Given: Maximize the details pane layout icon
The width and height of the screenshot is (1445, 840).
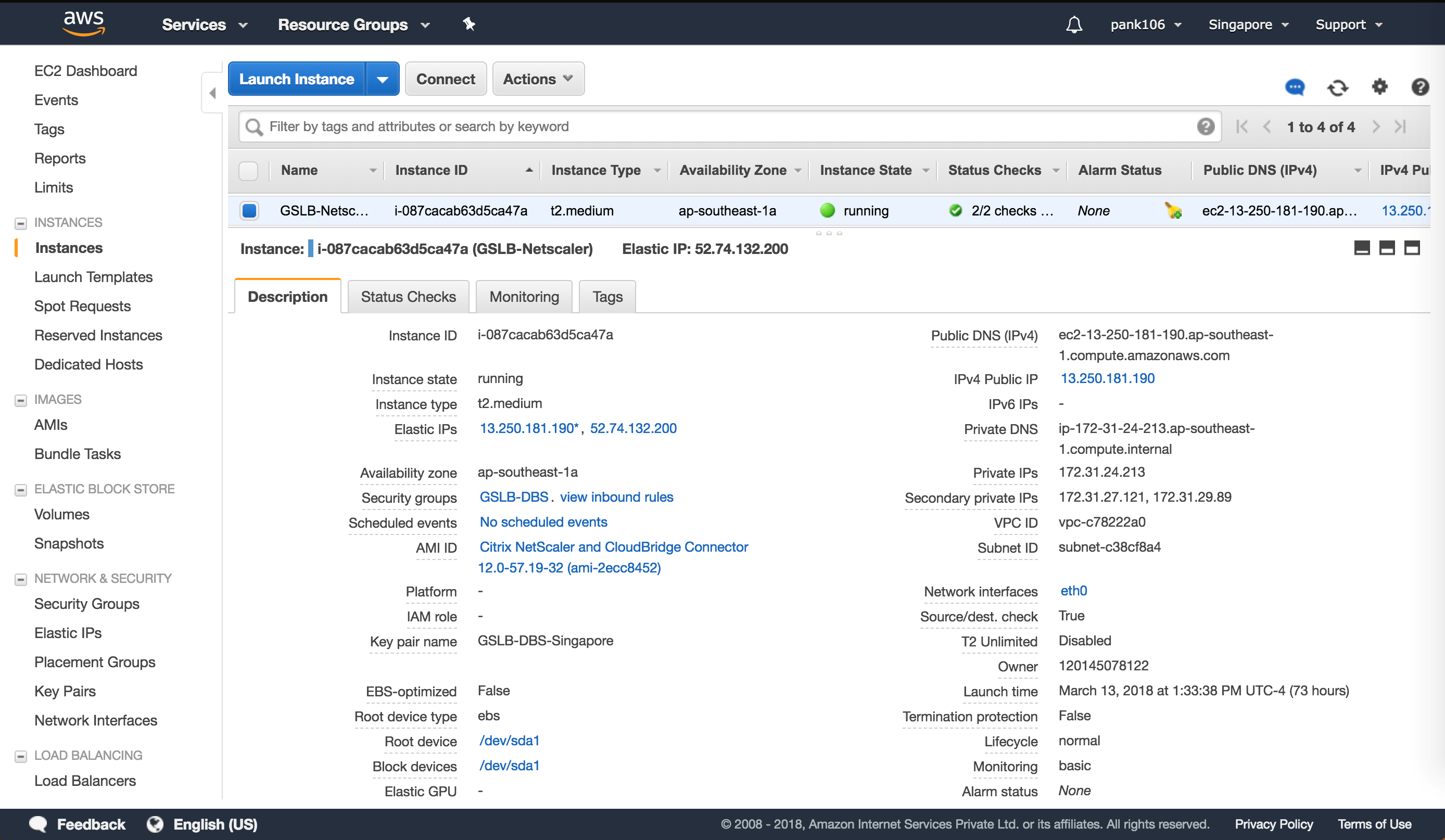Looking at the screenshot, I should (1412, 248).
